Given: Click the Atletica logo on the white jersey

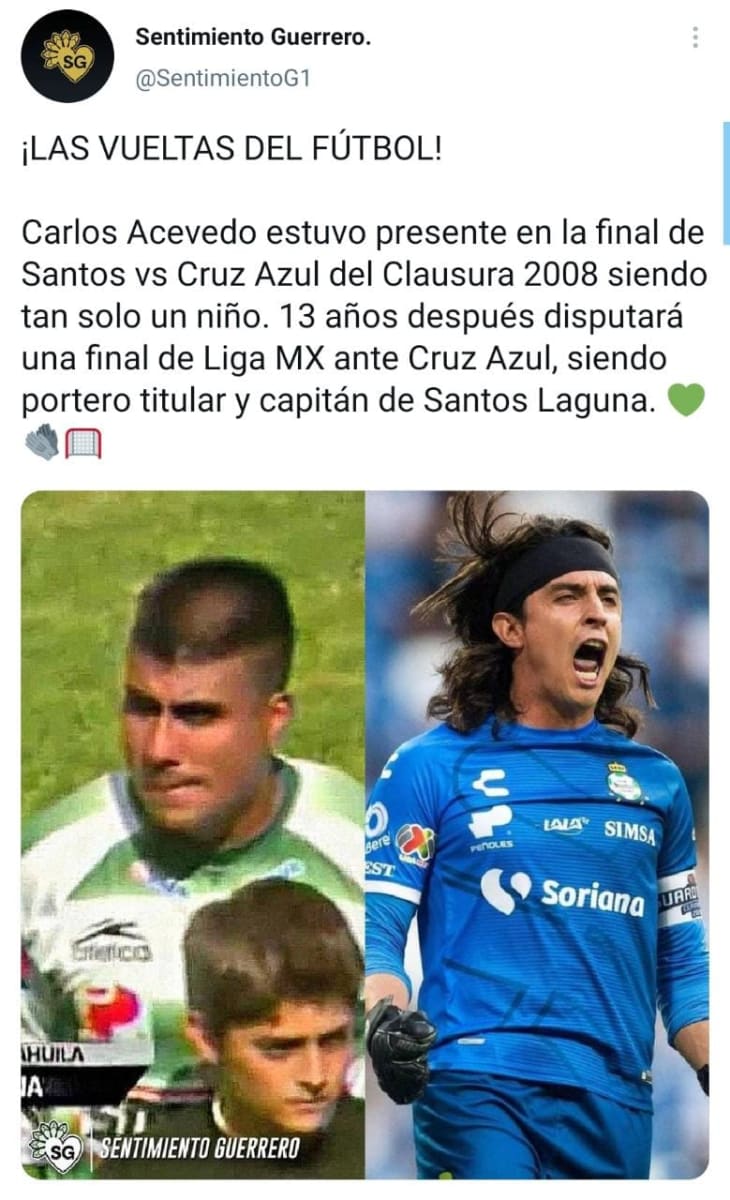Looking at the screenshot, I should [x=111, y=941].
